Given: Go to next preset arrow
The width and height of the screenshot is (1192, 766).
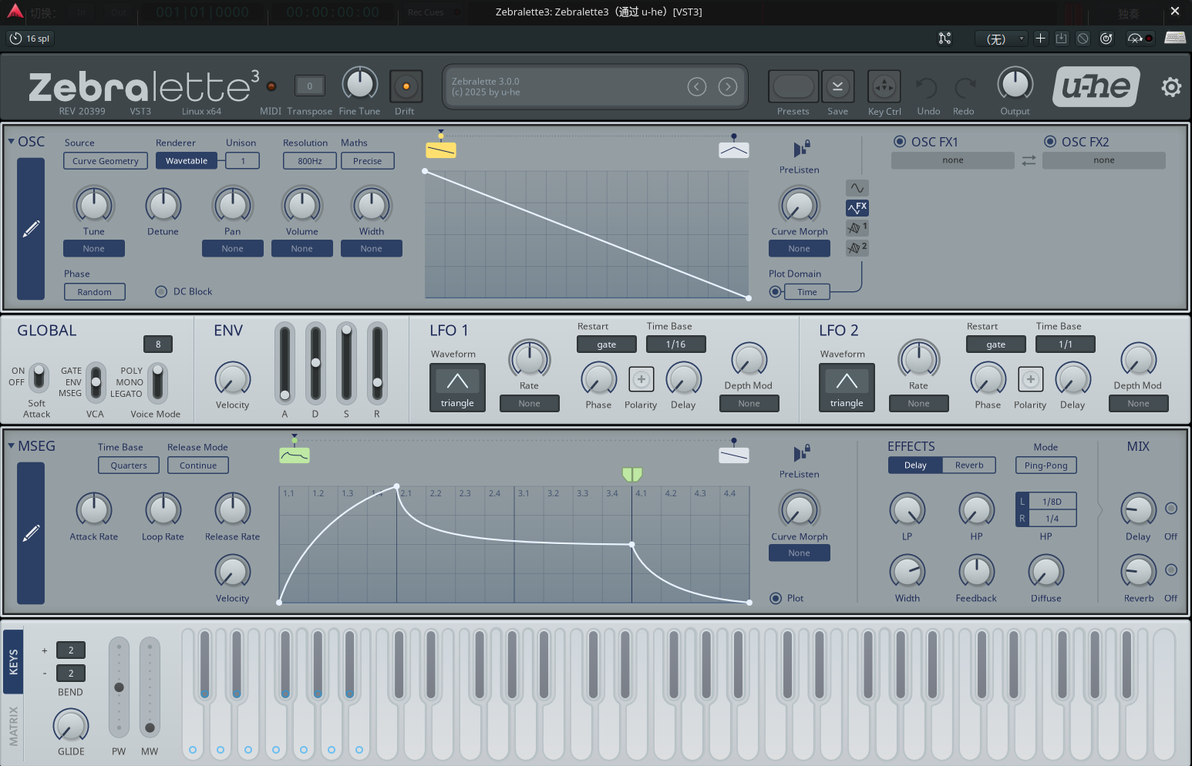Looking at the screenshot, I should [x=728, y=87].
